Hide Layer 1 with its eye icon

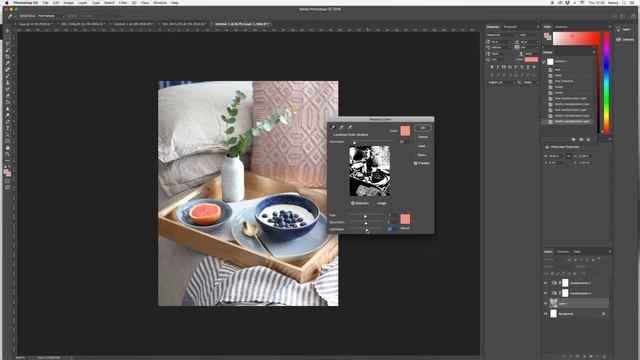546,303
